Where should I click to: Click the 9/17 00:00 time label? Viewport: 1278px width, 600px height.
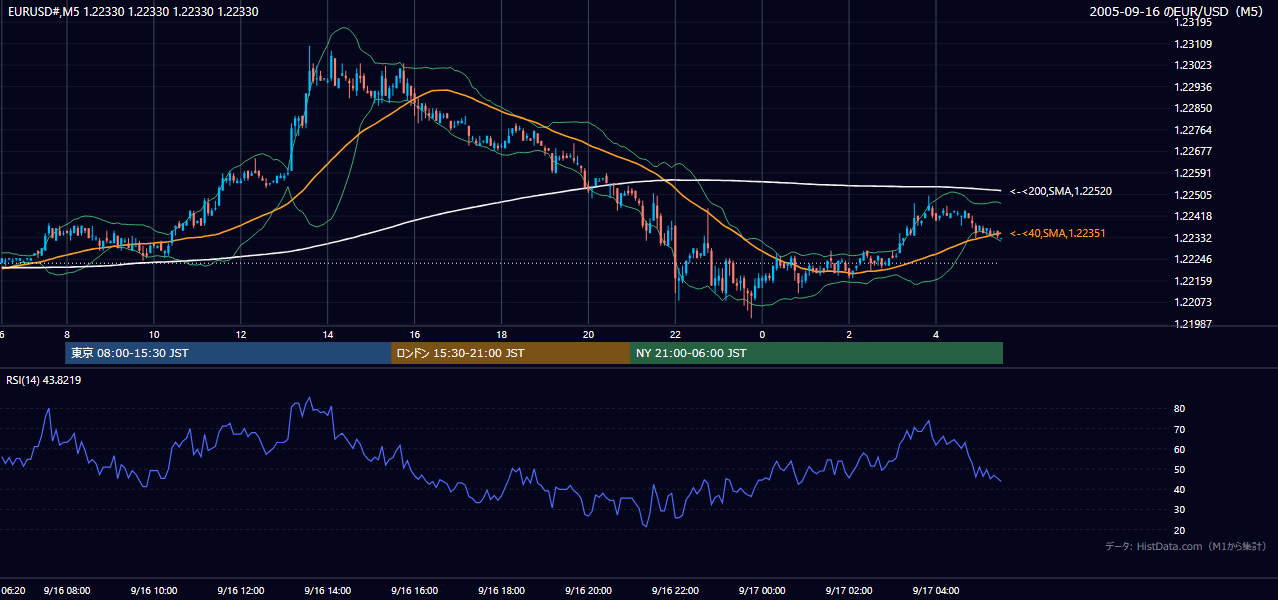pyautogui.click(x=762, y=591)
